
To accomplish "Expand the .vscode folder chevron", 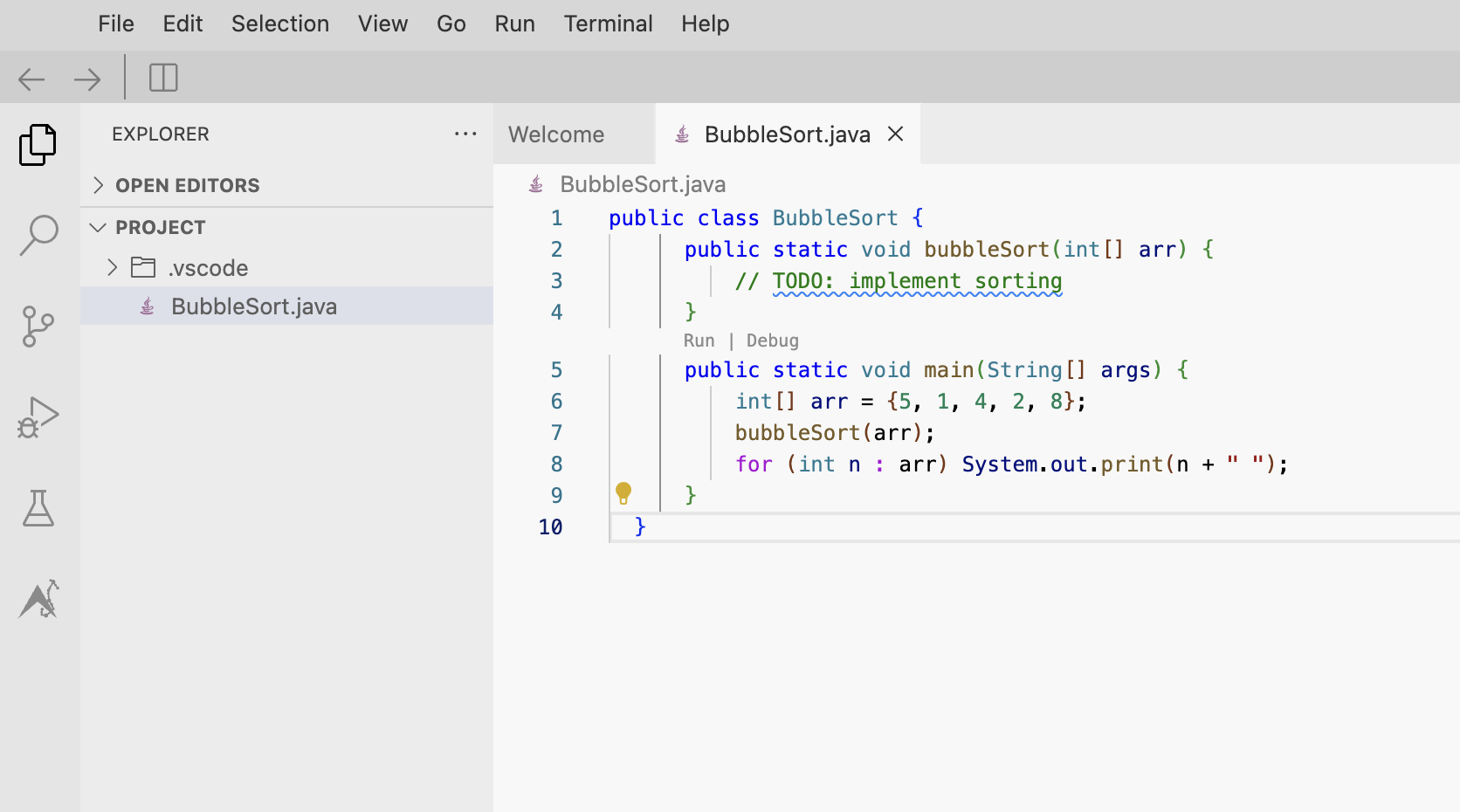I will 112,267.
